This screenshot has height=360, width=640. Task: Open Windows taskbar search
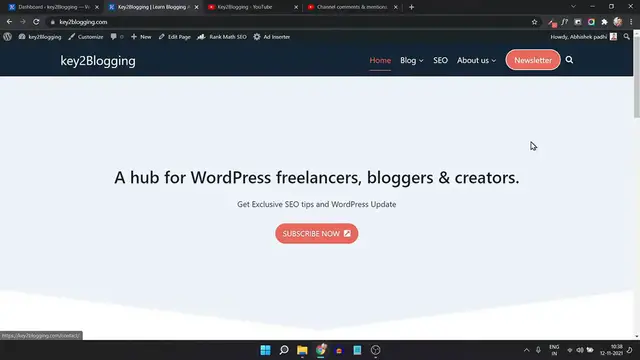click(284, 350)
